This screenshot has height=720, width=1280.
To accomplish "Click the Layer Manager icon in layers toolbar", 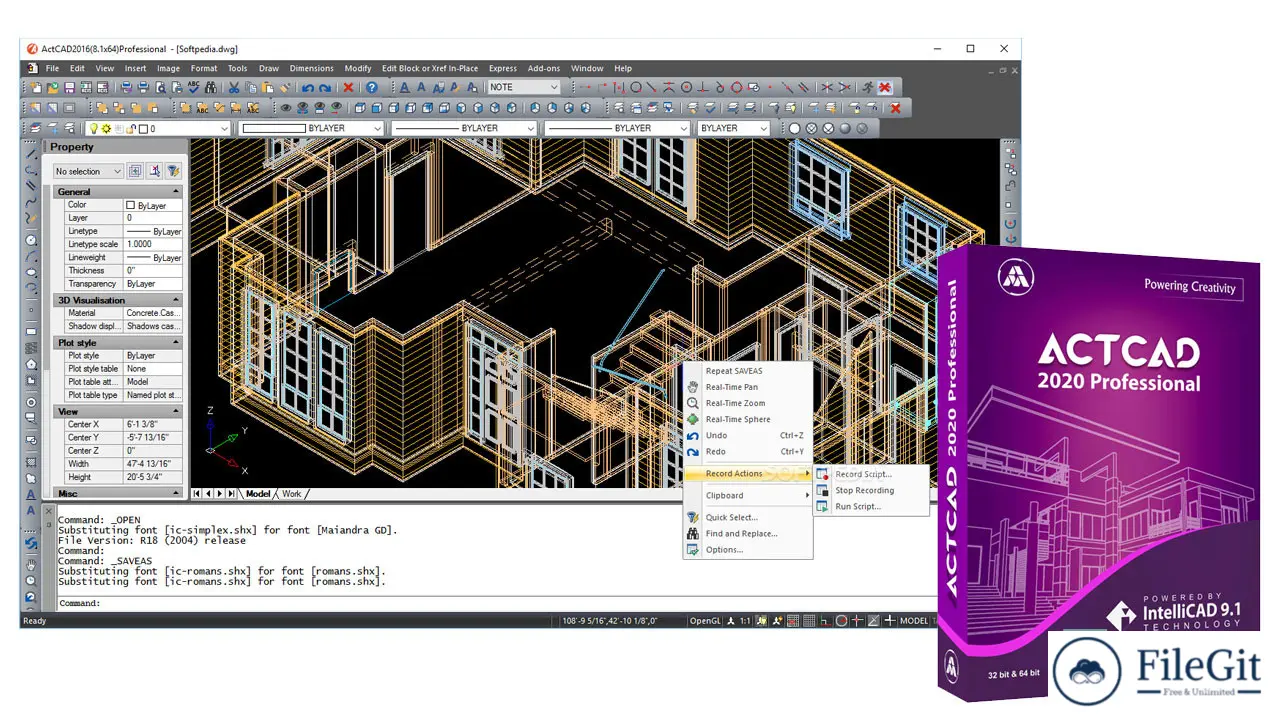I will [x=35, y=128].
